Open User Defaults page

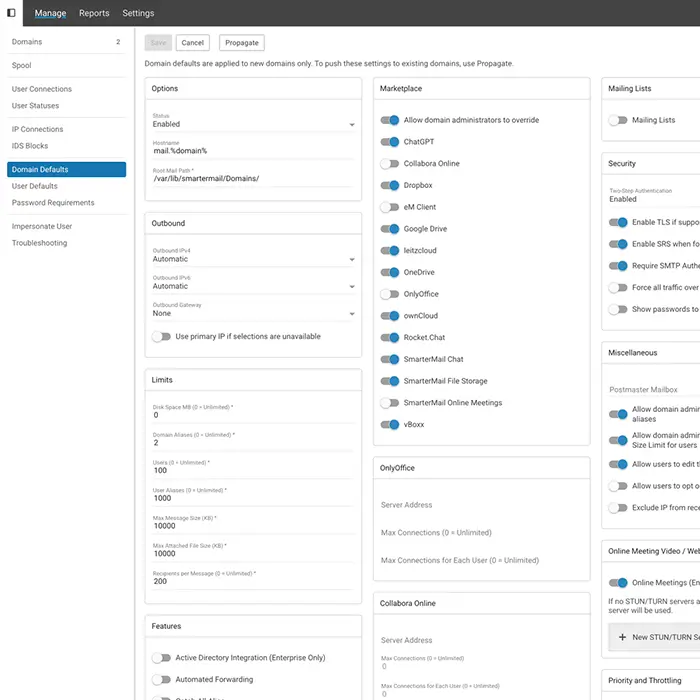click(67, 186)
